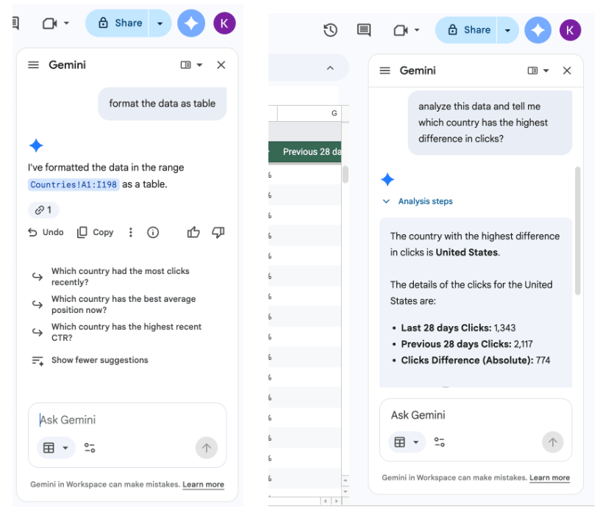Focus Ask Gemini input in right panel
The height and width of the screenshot is (523, 600).
click(476, 415)
